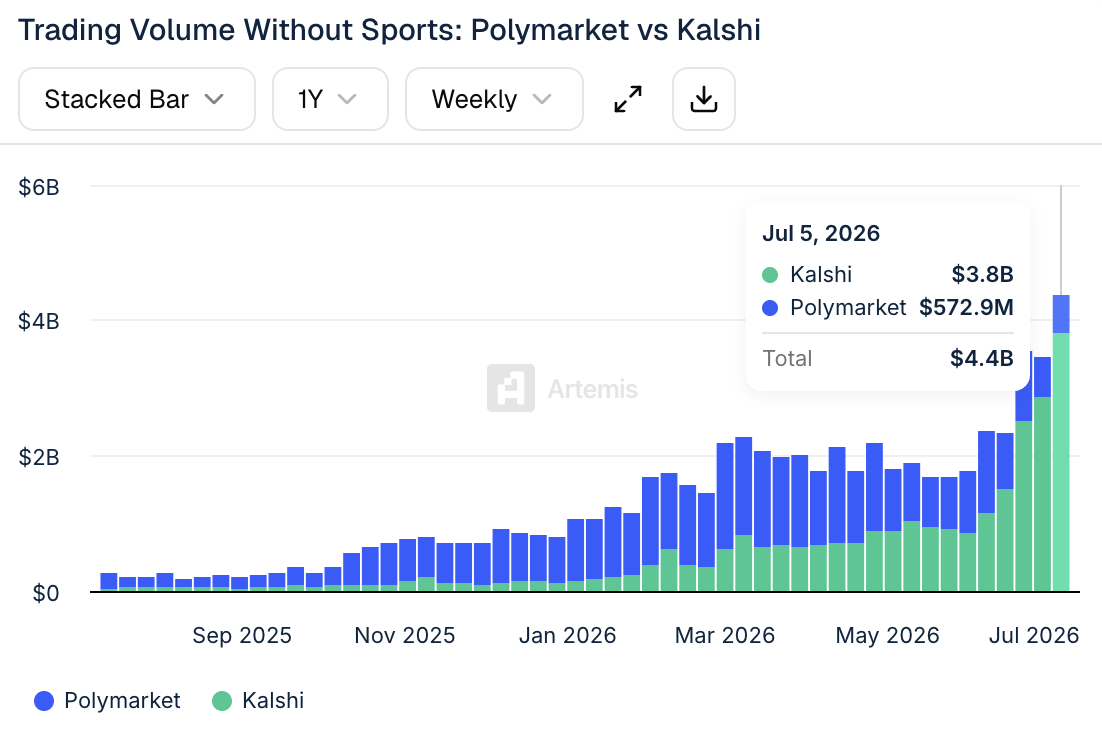
Task: Click the '$2B' y-axis label
Action: point(39,457)
